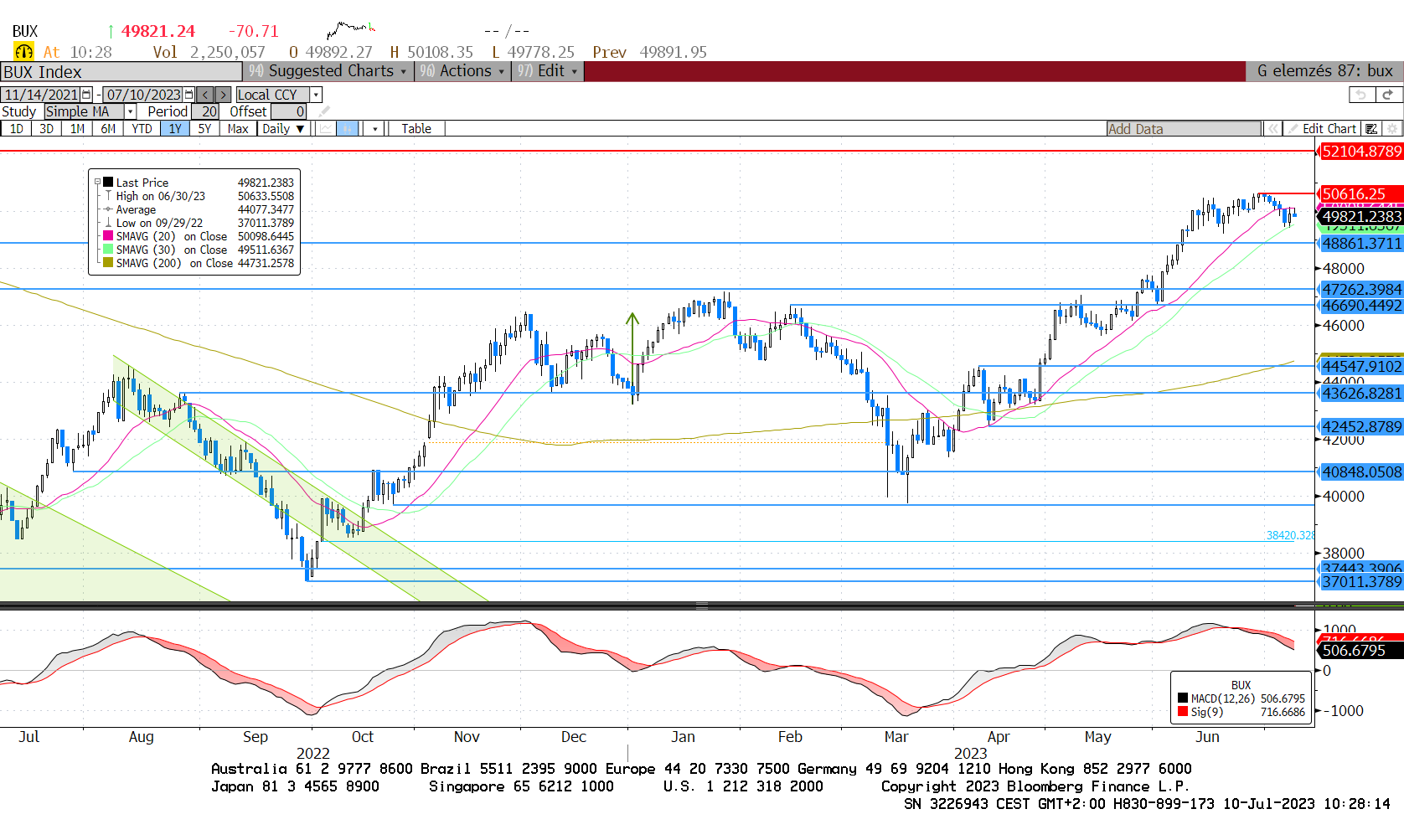Image resolution: width=1404 pixels, height=840 pixels.
Task: Click the green SMAVG (30) swatch
Action: pos(108,250)
